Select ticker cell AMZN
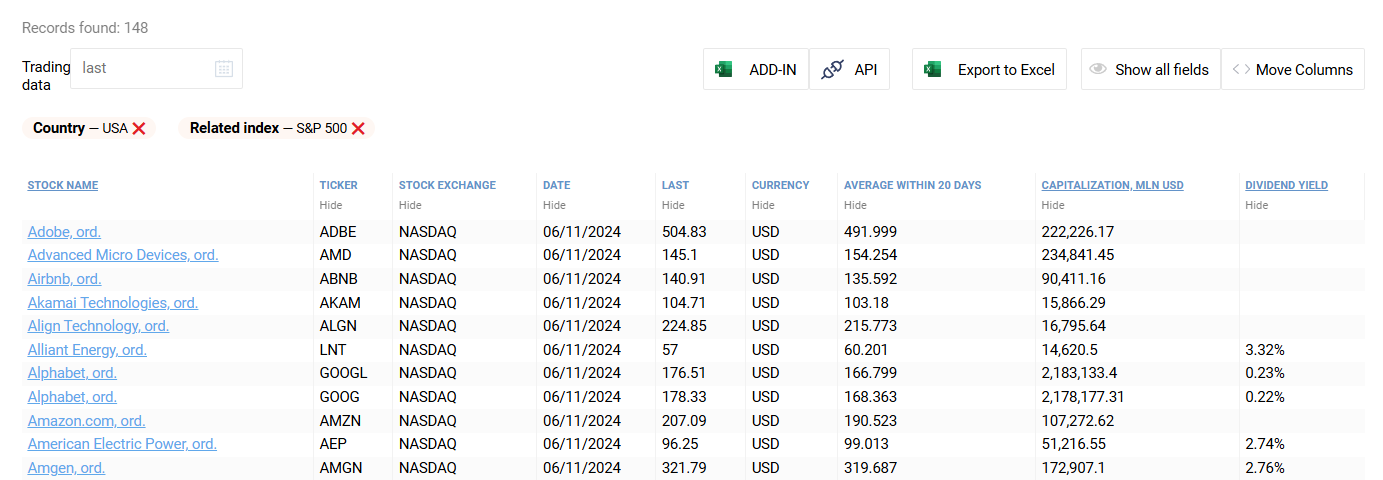 (x=340, y=421)
